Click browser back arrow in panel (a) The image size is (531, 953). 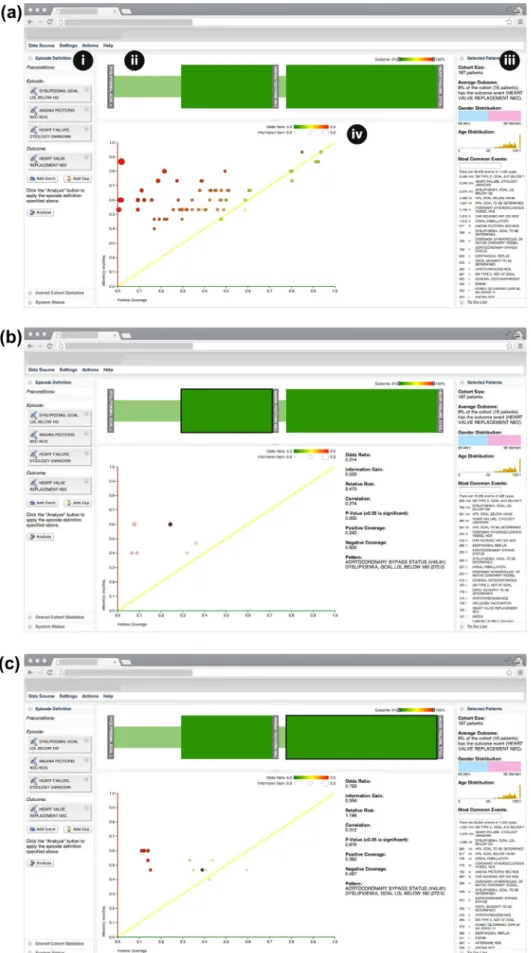(30, 21)
